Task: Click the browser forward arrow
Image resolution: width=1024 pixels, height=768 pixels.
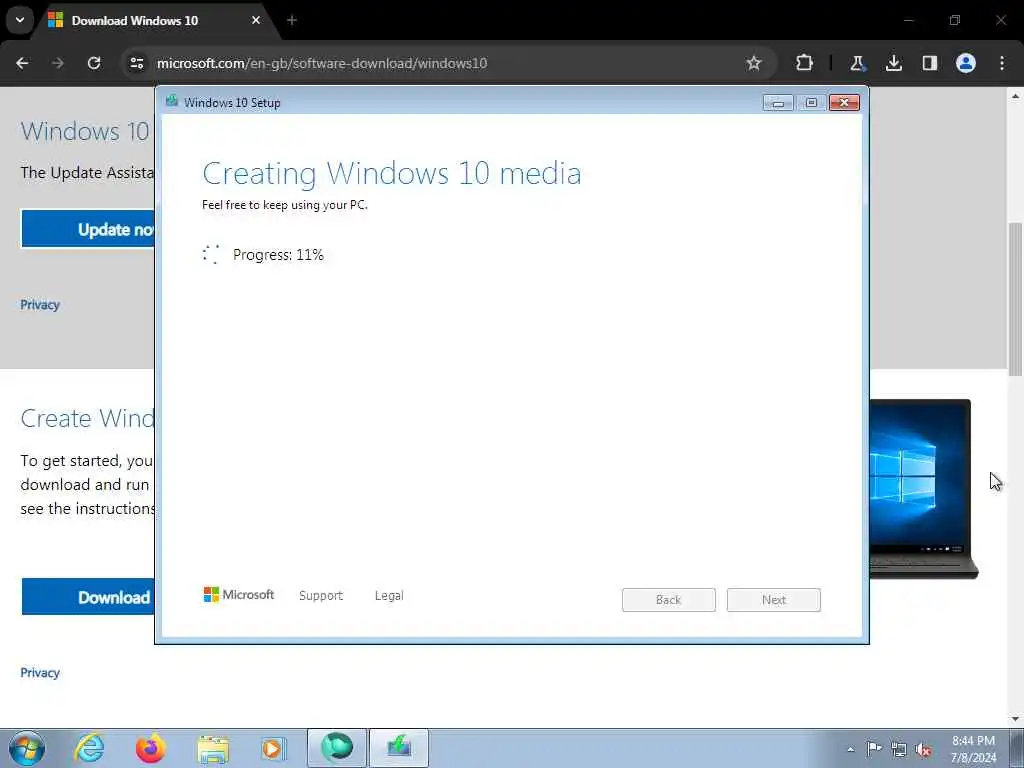Action: click(58, 63)
